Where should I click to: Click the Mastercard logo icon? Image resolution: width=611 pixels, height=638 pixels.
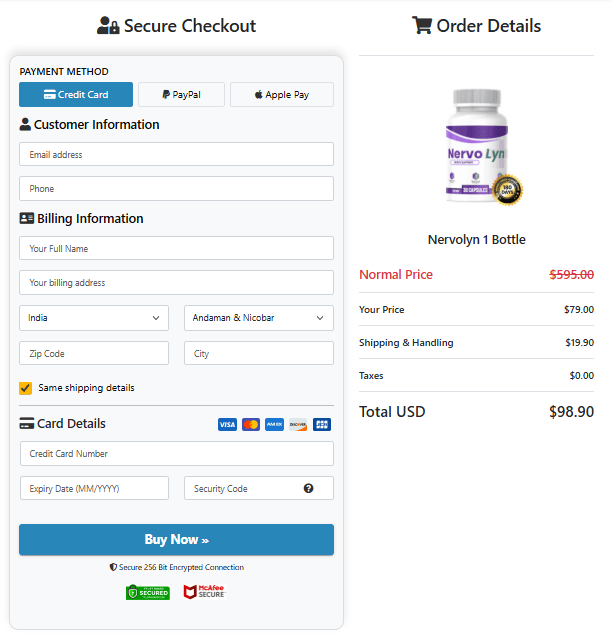[251, 425]
